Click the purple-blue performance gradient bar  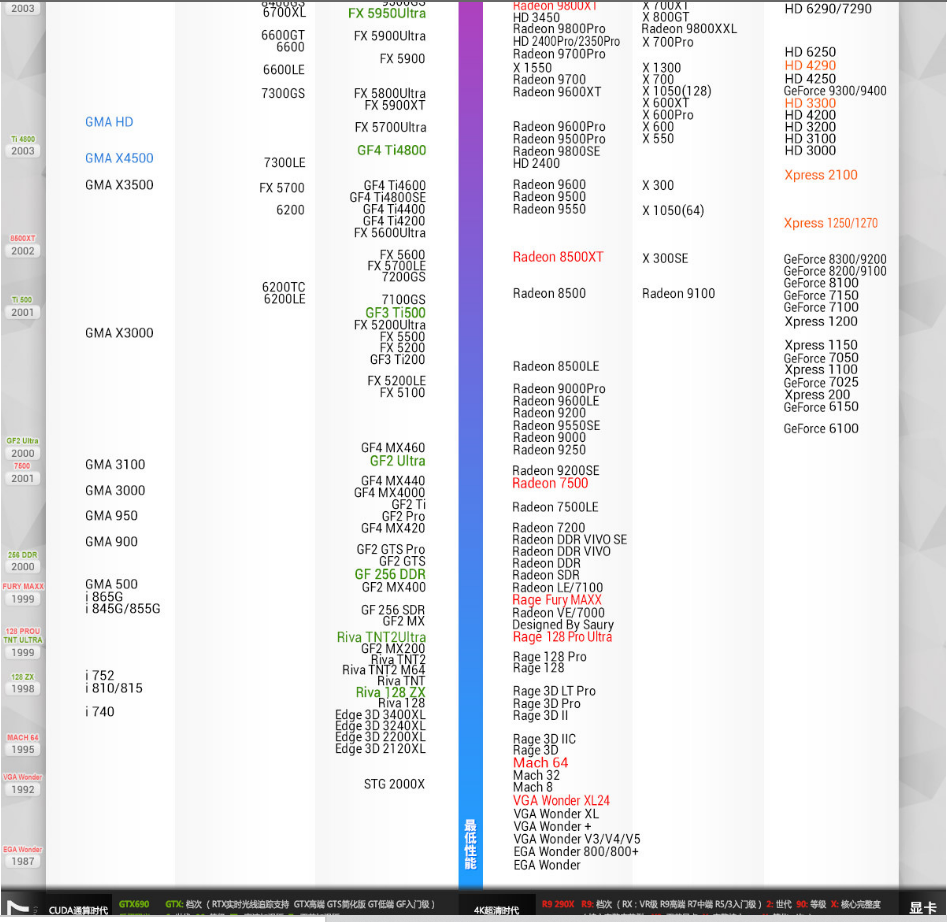click(470, 400)
